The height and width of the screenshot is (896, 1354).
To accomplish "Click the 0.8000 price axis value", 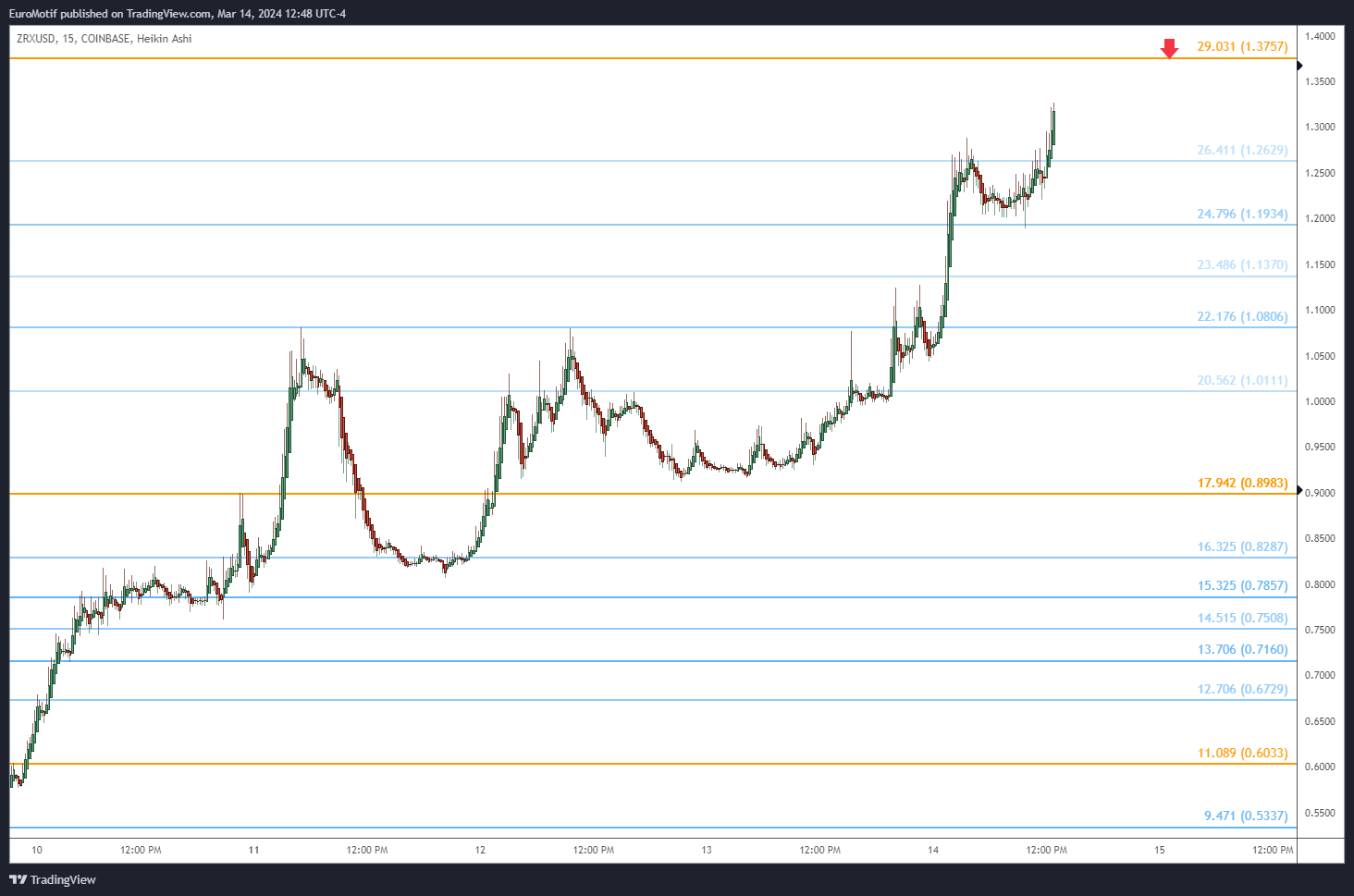I will (x=1320, y=584).
